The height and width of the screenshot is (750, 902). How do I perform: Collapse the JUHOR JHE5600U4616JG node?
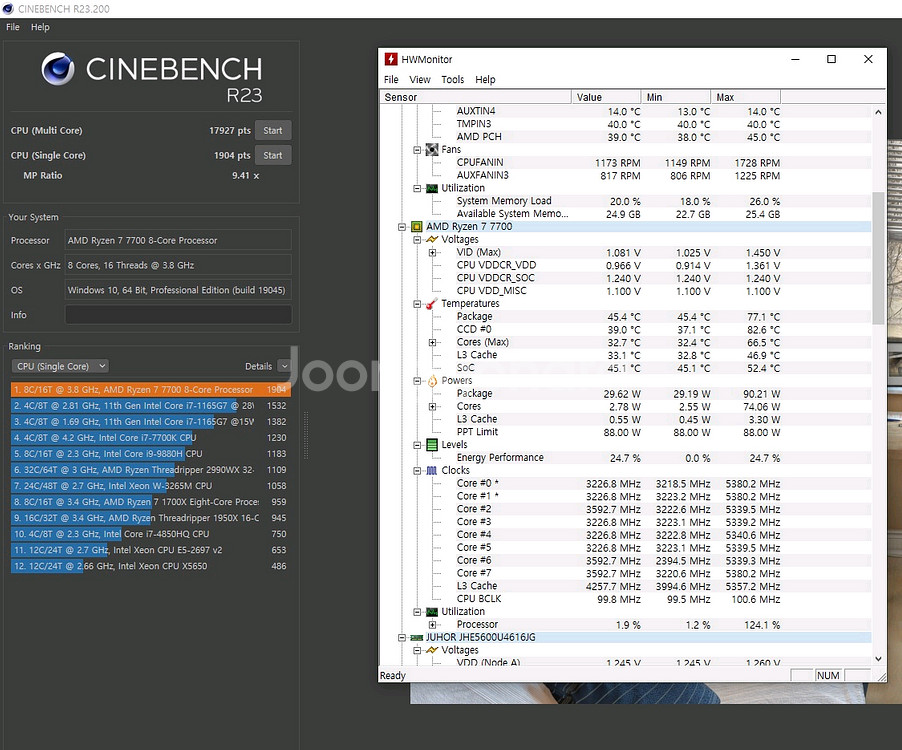tap(402, 637)
